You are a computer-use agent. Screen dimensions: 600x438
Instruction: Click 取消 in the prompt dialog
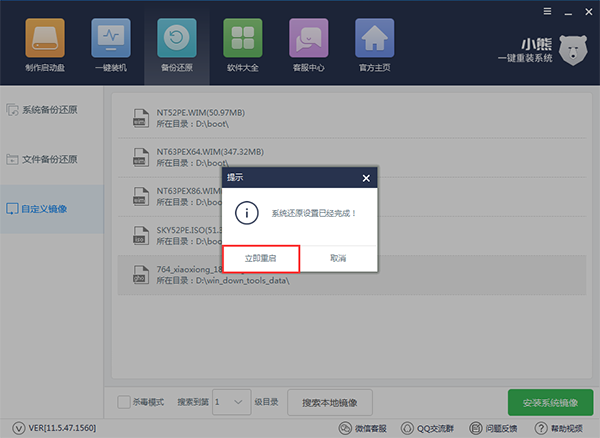[338, 259]
